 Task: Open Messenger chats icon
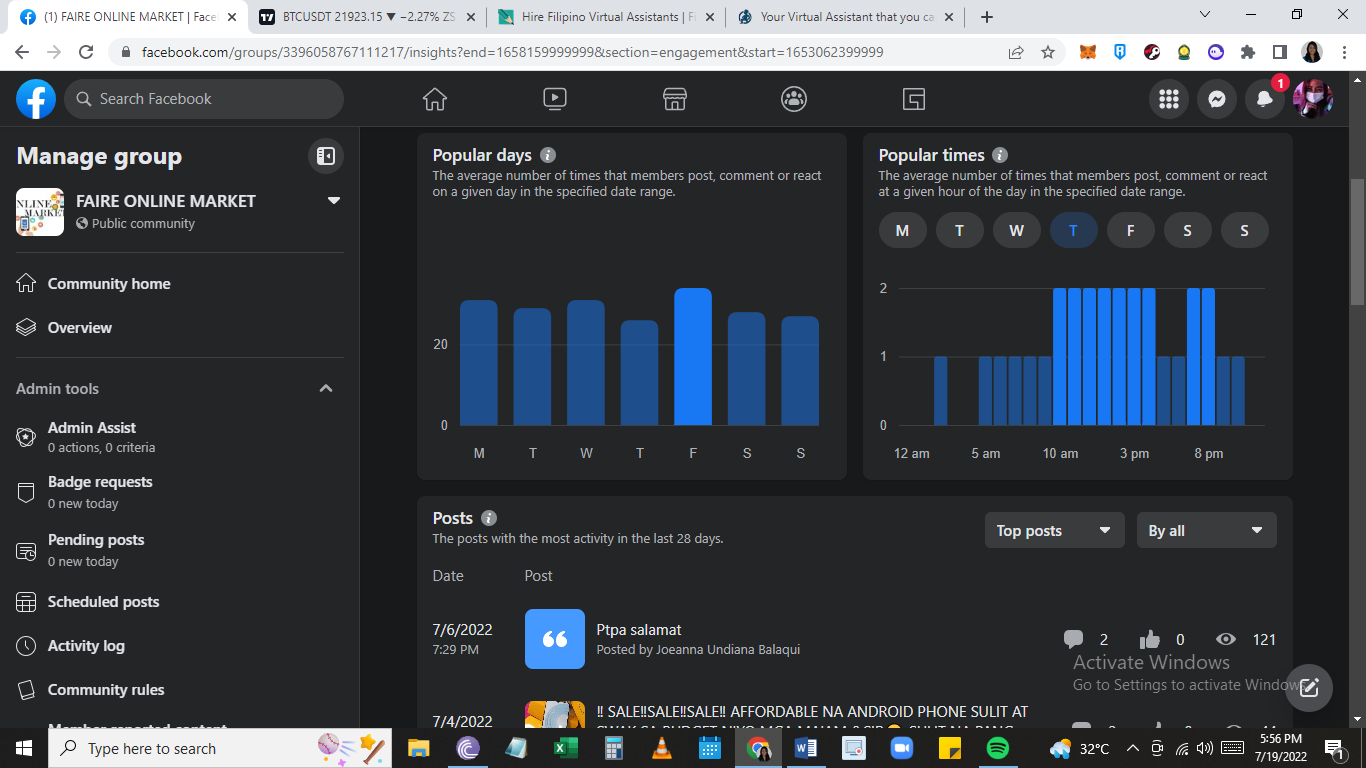pos(1217,99)
